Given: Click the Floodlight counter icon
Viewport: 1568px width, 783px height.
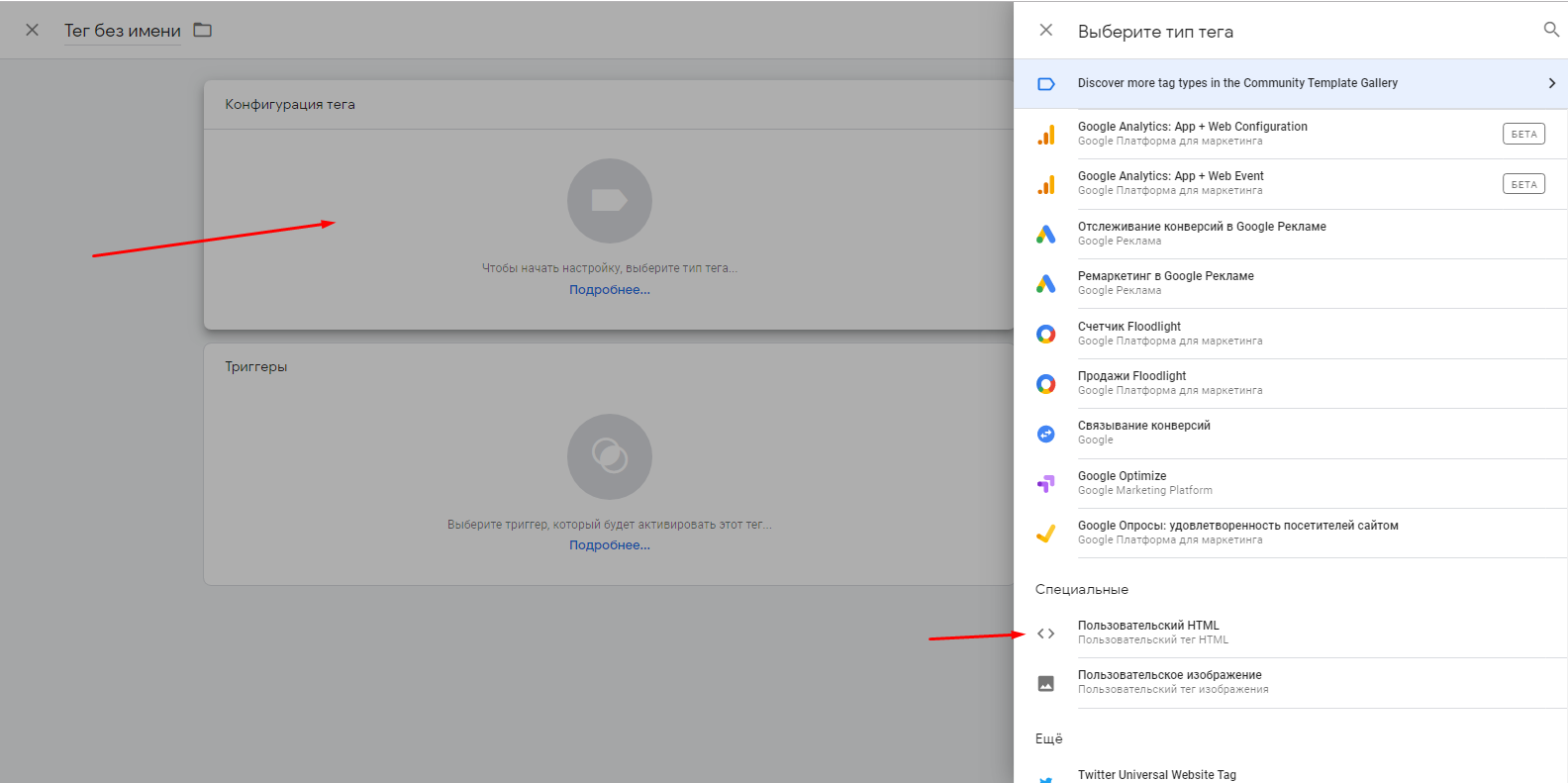Looking at the screenshot, I should (x=1045, y=335).
